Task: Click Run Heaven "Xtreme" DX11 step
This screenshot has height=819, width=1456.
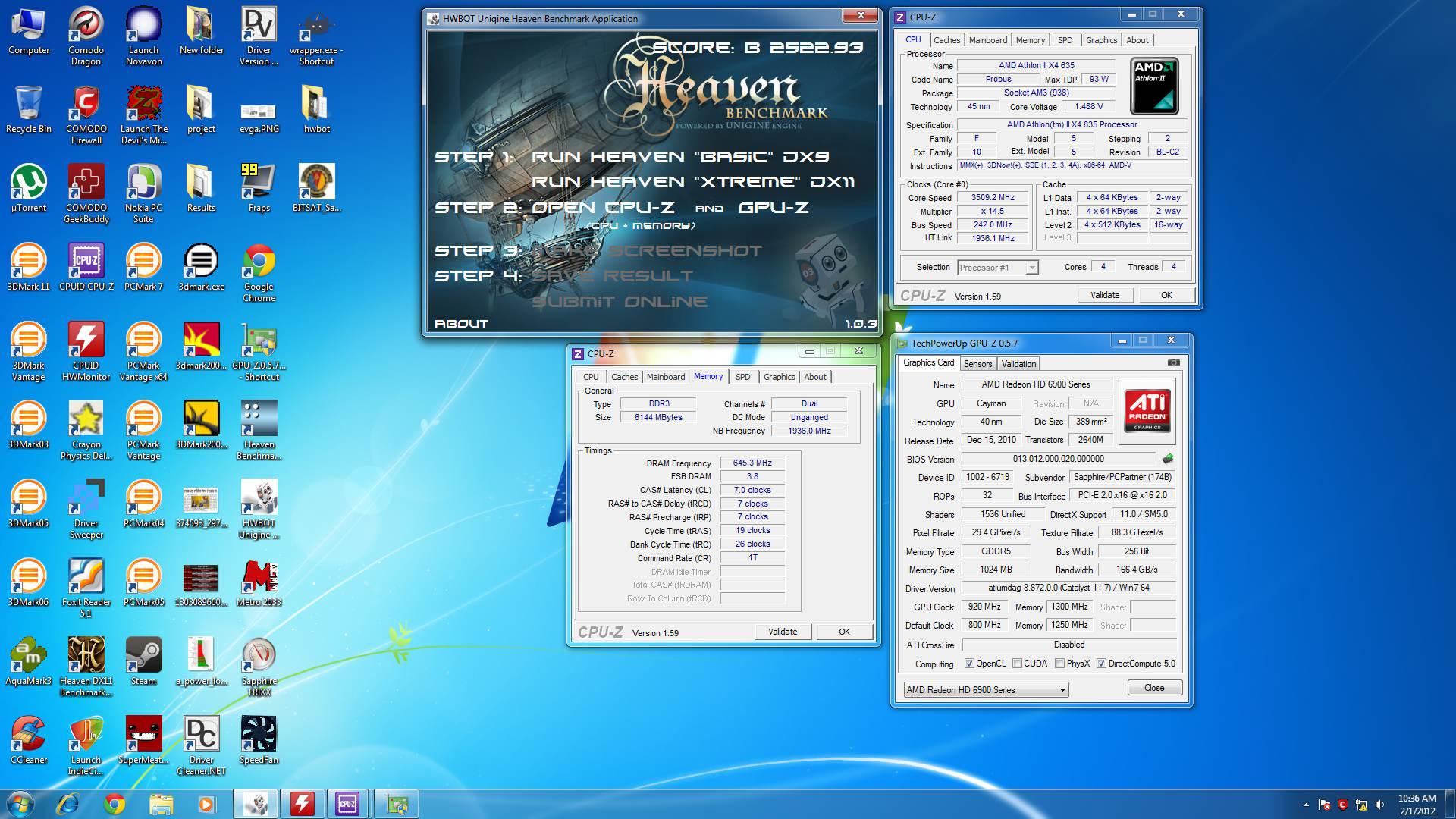Action: click(693, 182)
